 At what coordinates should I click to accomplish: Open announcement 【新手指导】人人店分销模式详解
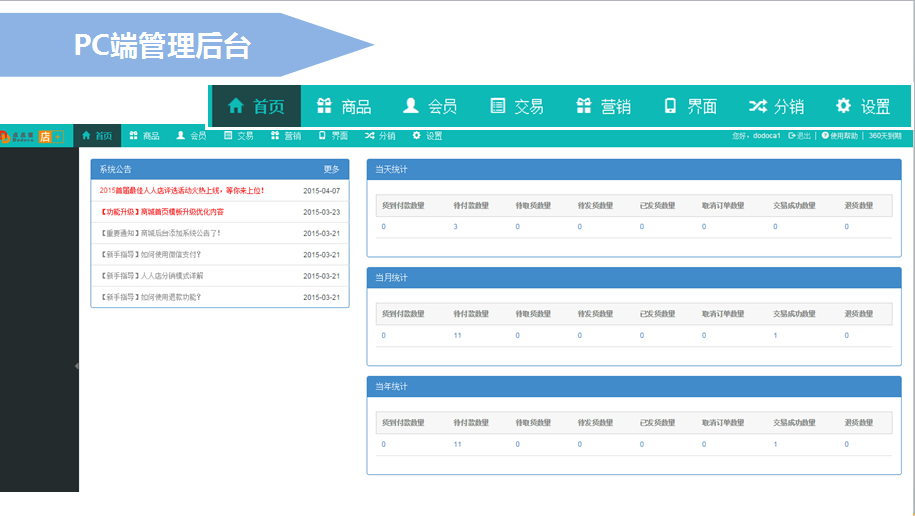152,276
